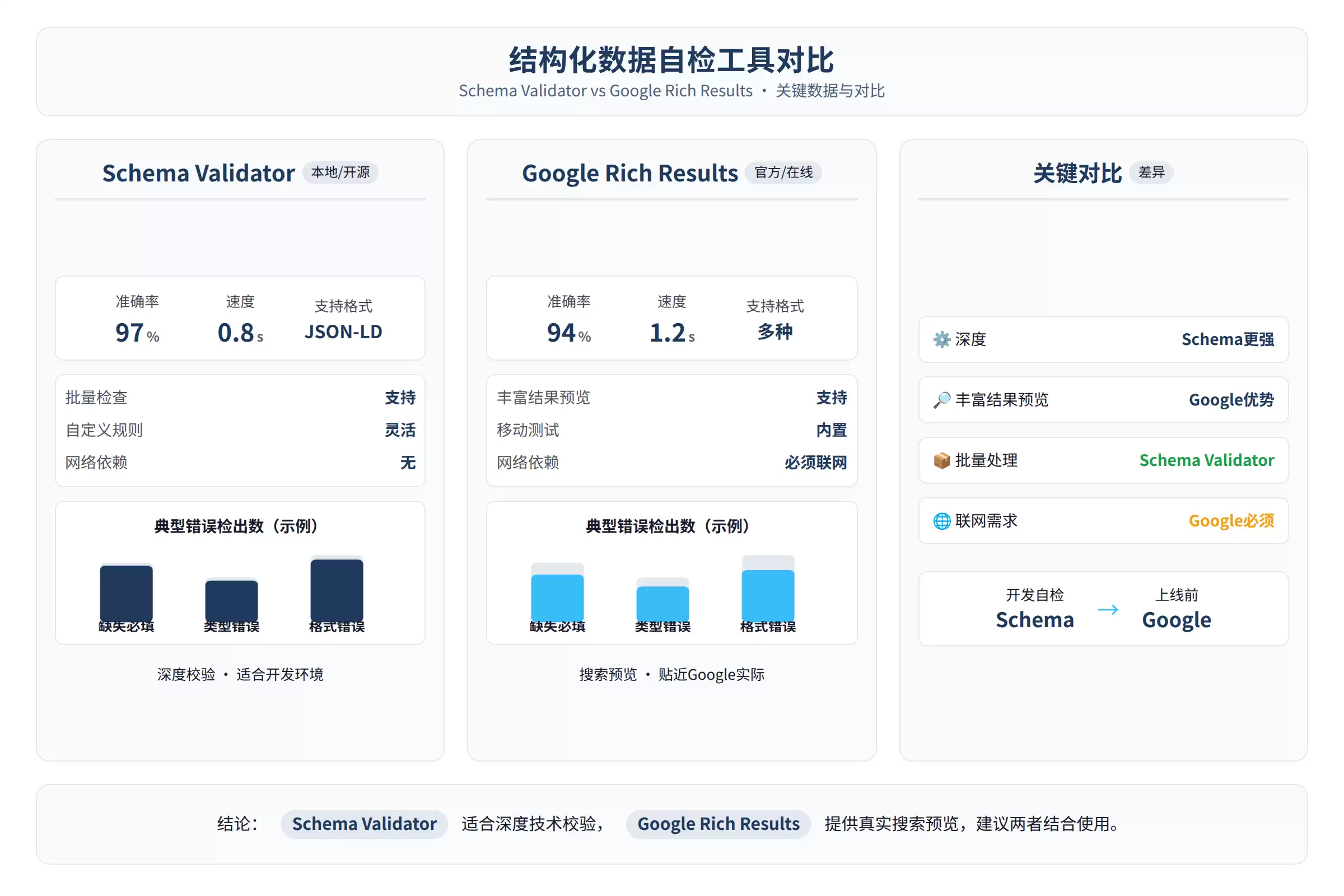
Task: Click the dark 缺失必填 bar in Schema Validator chart
Action: coord(127,593)
